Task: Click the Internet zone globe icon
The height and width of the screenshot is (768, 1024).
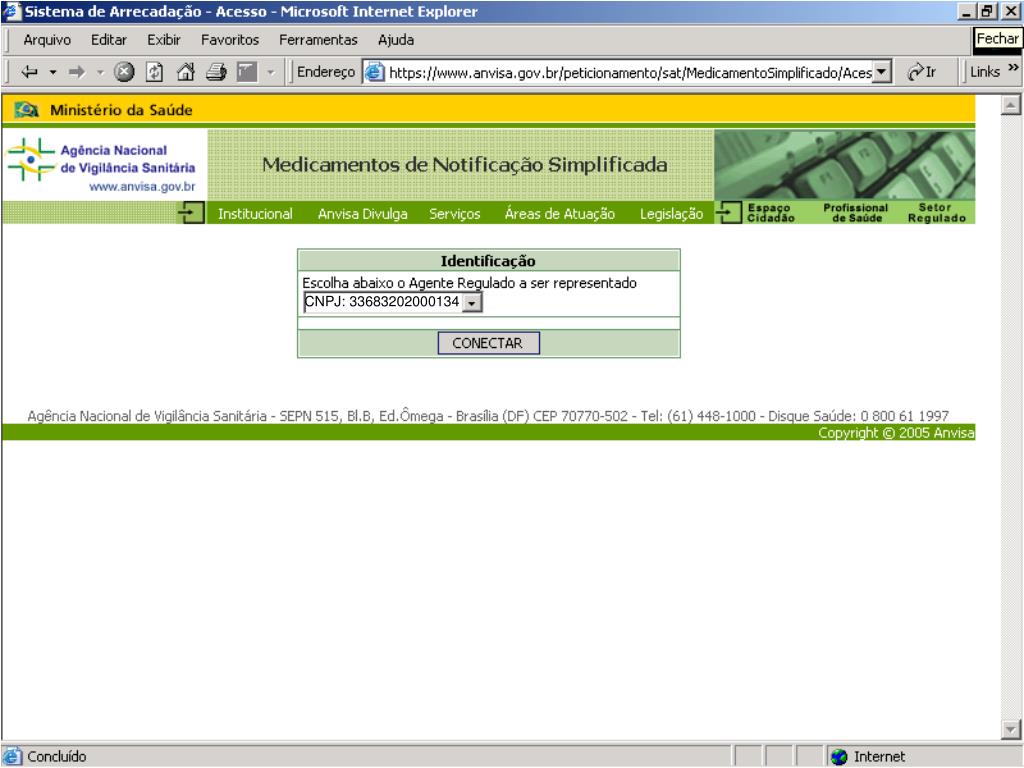Action: click(x=839, y=757)
